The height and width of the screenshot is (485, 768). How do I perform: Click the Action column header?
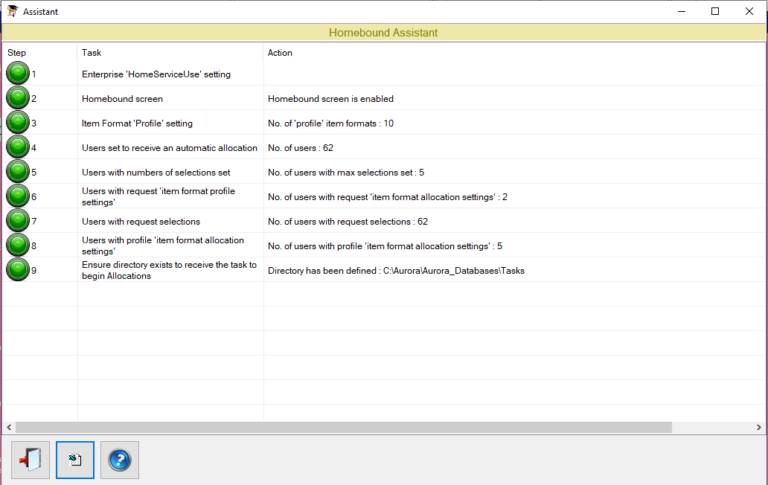[280, 52]
